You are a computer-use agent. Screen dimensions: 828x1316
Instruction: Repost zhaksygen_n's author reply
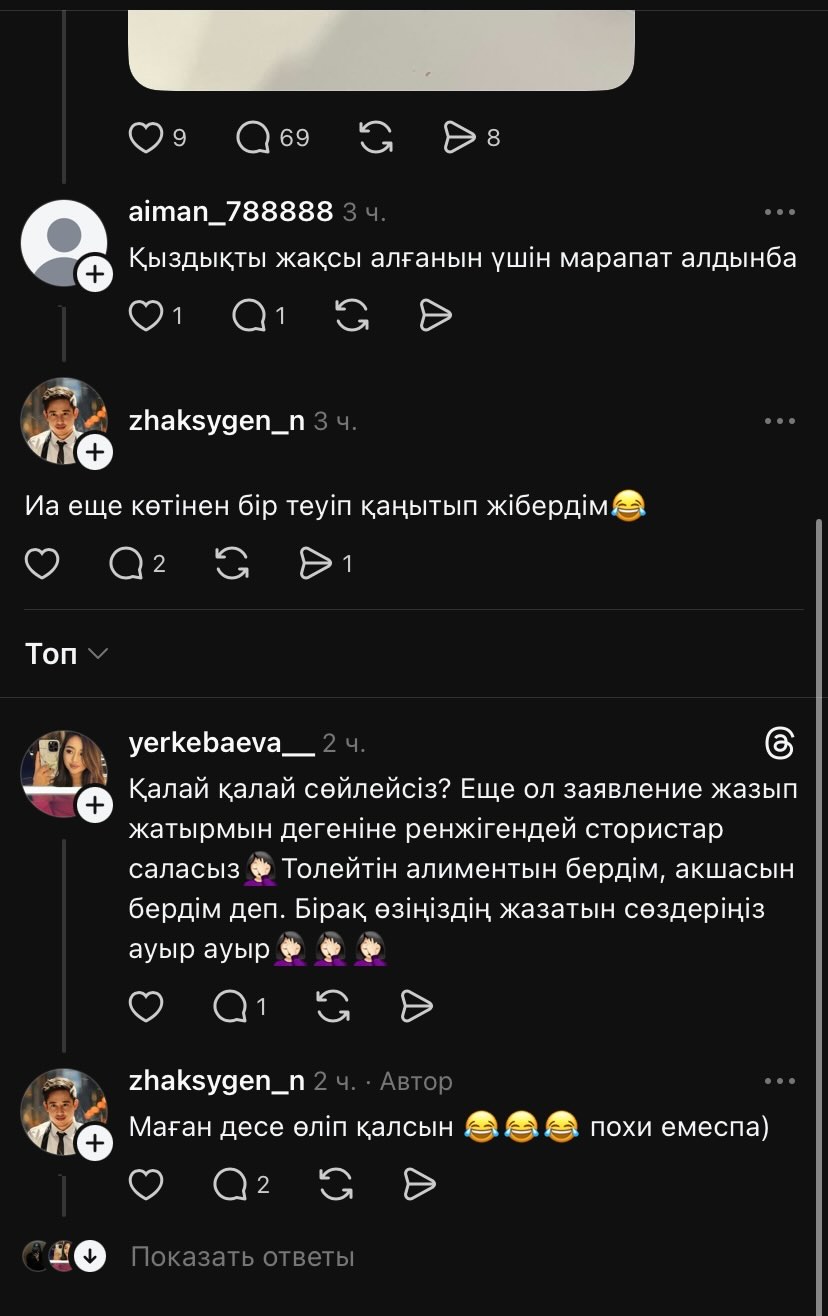[x=333, y=1185]
